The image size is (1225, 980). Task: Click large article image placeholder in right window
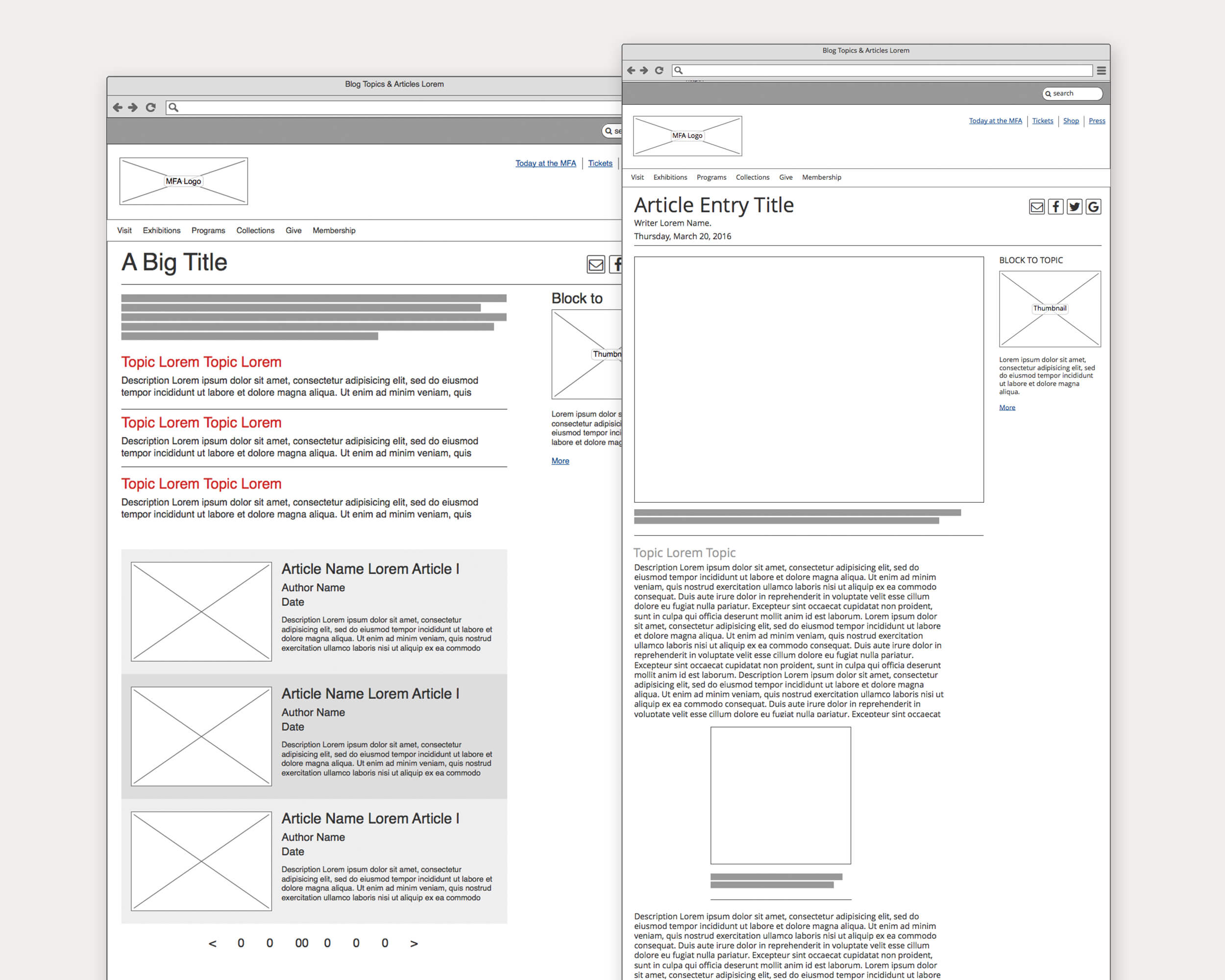point(808,379)
